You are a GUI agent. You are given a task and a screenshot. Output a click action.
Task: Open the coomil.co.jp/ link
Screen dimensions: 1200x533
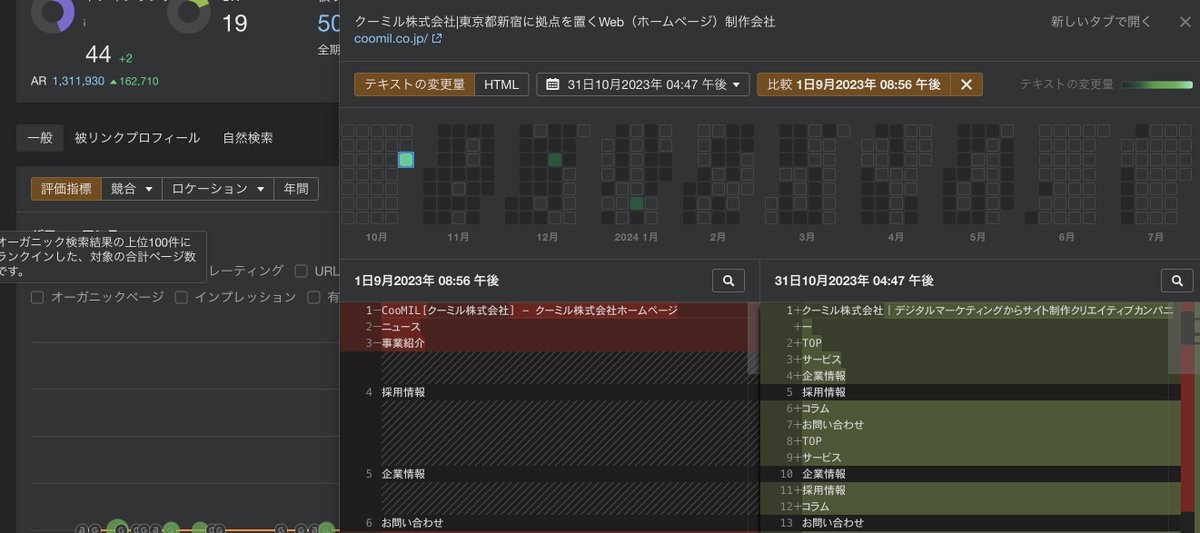(x=391, y=39)
